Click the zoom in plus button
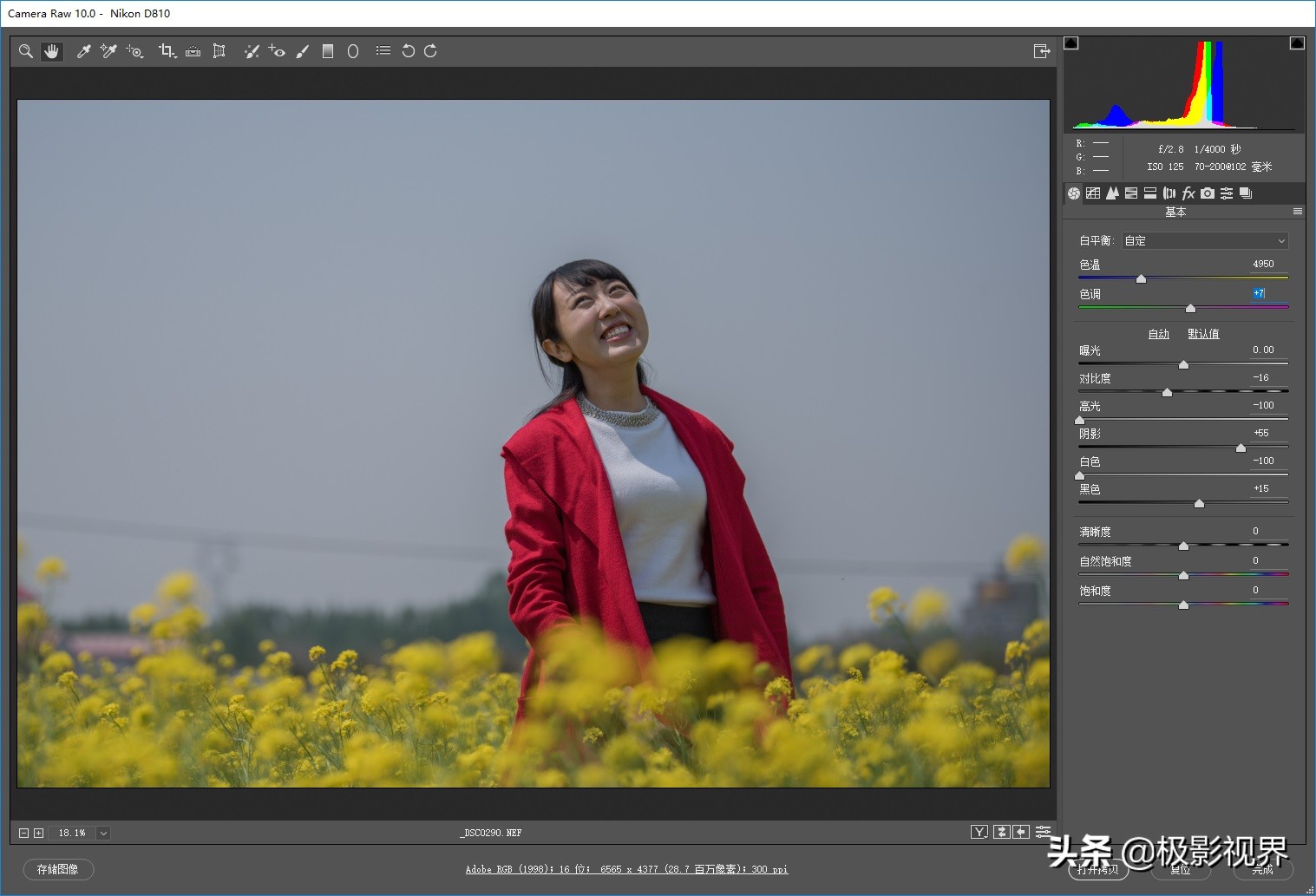This screenshot has height=896, width=1316. click(x=38, y=833)
